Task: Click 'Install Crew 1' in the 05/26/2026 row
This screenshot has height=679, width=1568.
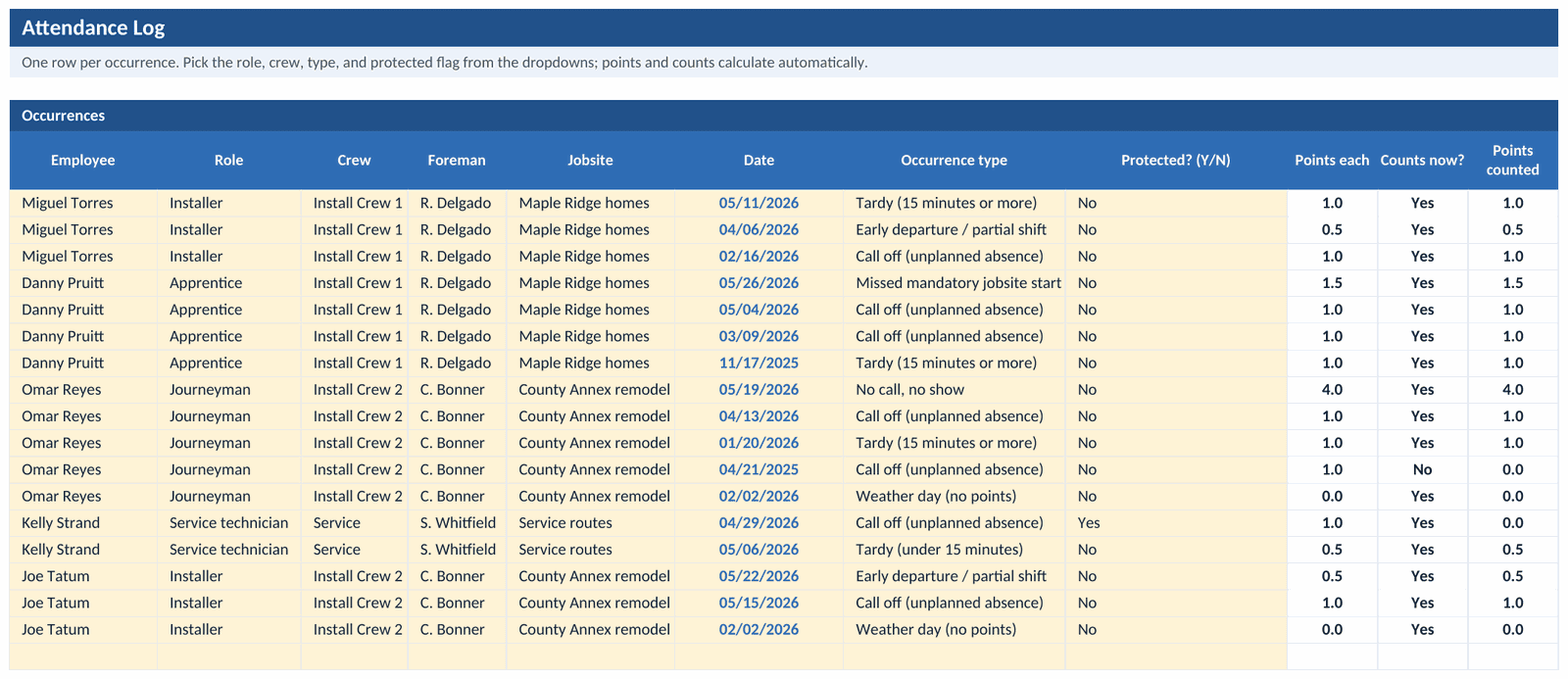Action: click(354, 282)
